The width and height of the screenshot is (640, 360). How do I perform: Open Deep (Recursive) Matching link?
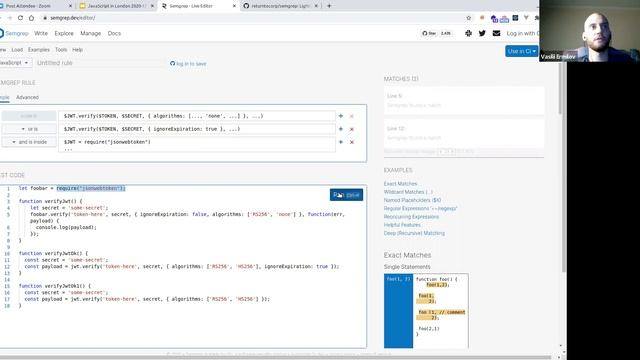(x=414, y=233)
